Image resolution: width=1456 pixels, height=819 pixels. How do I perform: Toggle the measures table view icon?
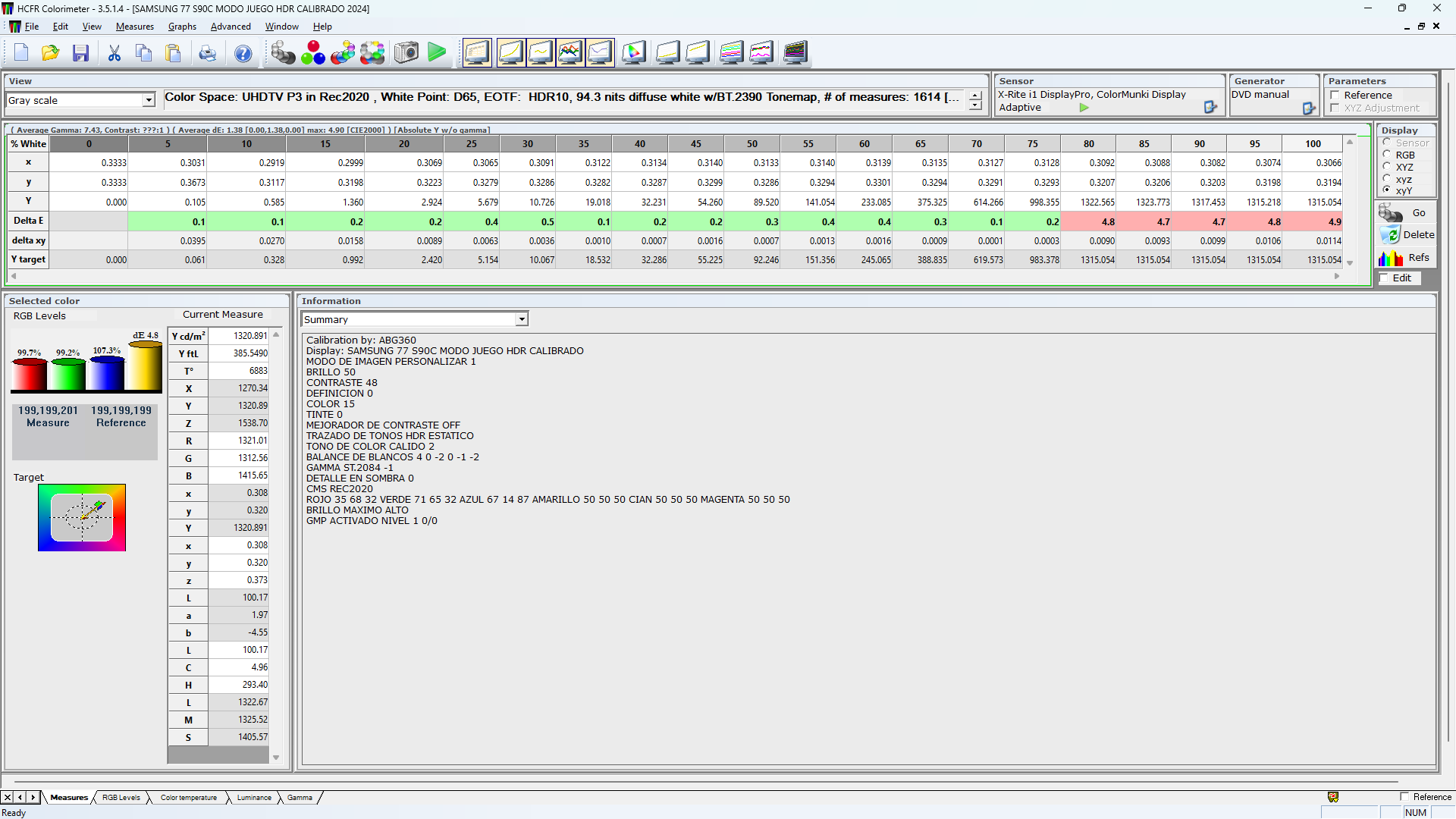coord(478,53)
